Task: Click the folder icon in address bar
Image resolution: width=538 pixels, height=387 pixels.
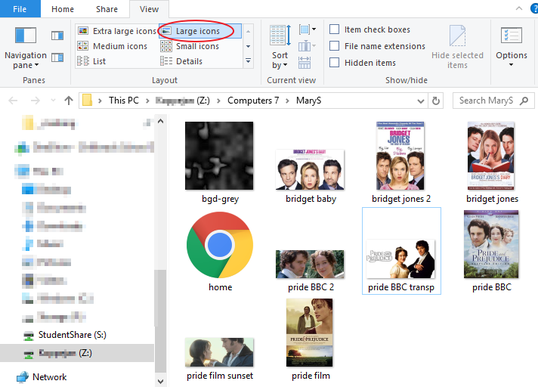Action: click(87, 101)
